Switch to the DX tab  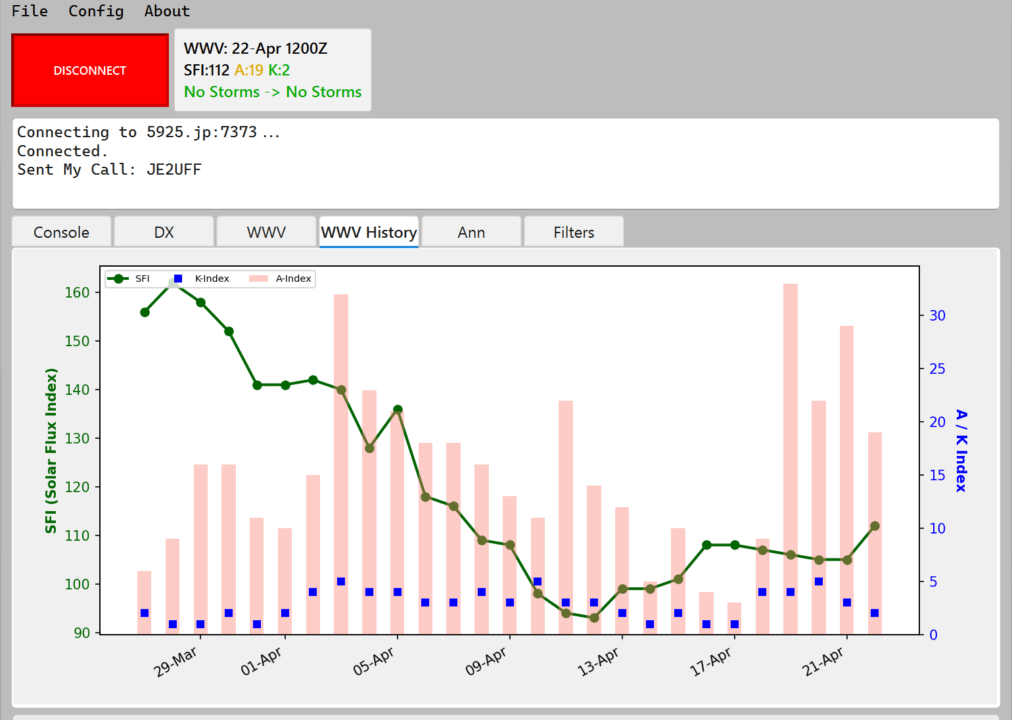164,232
